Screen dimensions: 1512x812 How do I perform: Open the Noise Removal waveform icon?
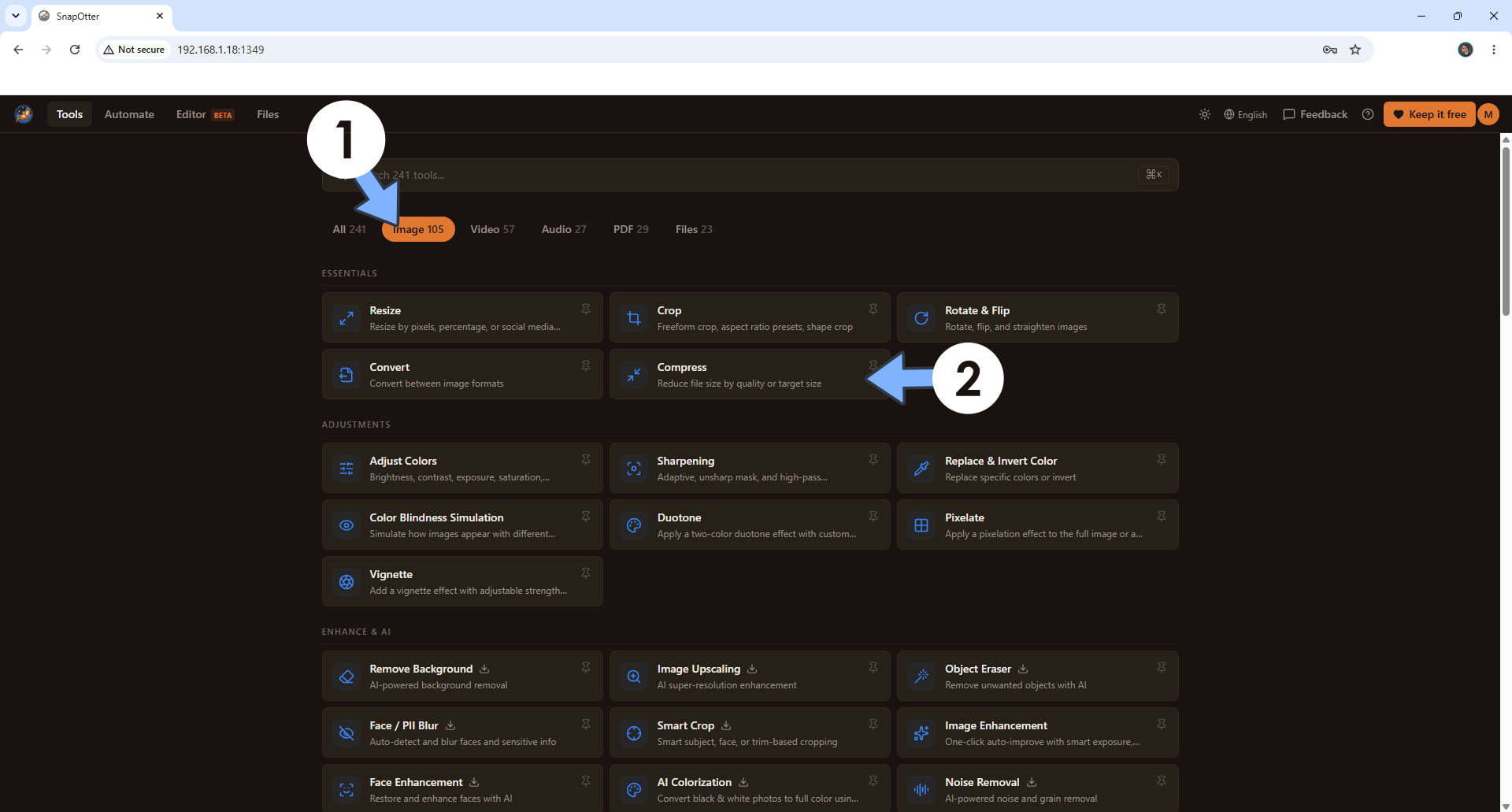(x=921, y=790)
